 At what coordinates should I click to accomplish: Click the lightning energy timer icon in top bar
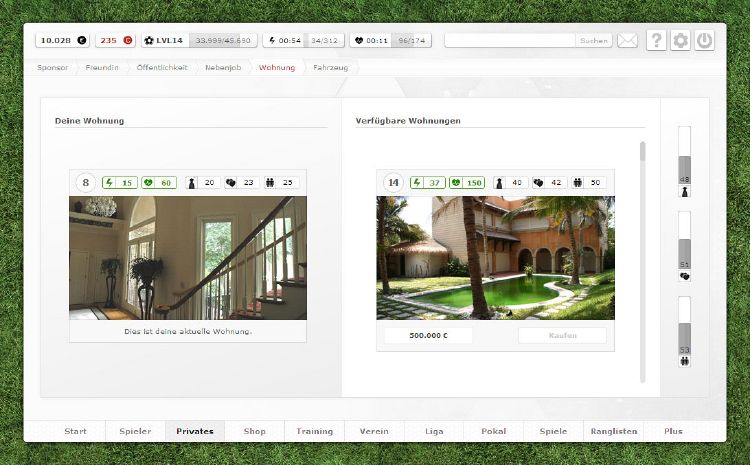tap(272, 41)
